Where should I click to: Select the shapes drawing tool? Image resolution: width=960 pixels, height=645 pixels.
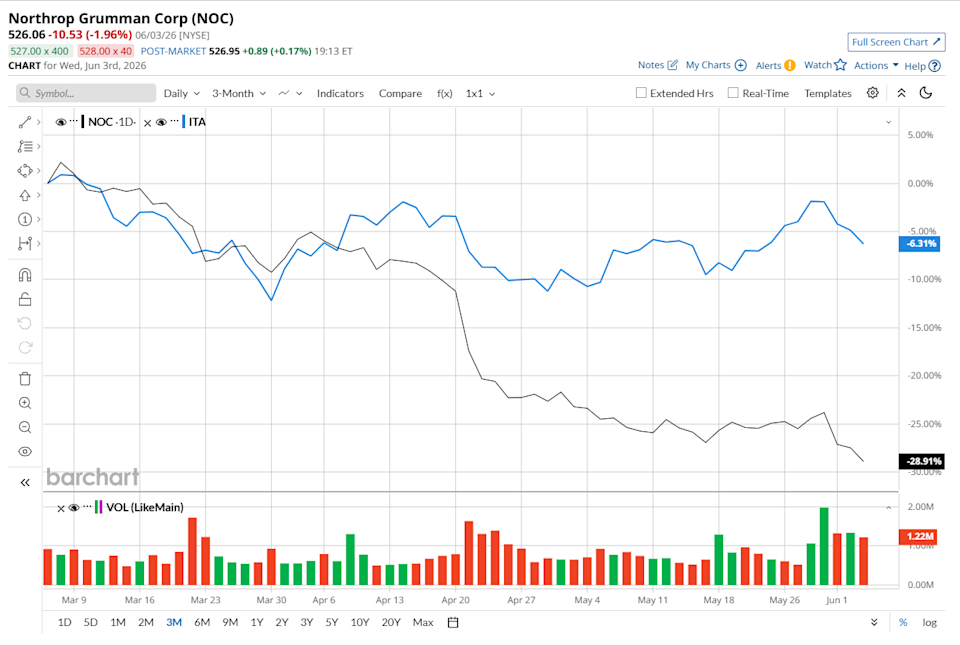click(x=24, y=171)
